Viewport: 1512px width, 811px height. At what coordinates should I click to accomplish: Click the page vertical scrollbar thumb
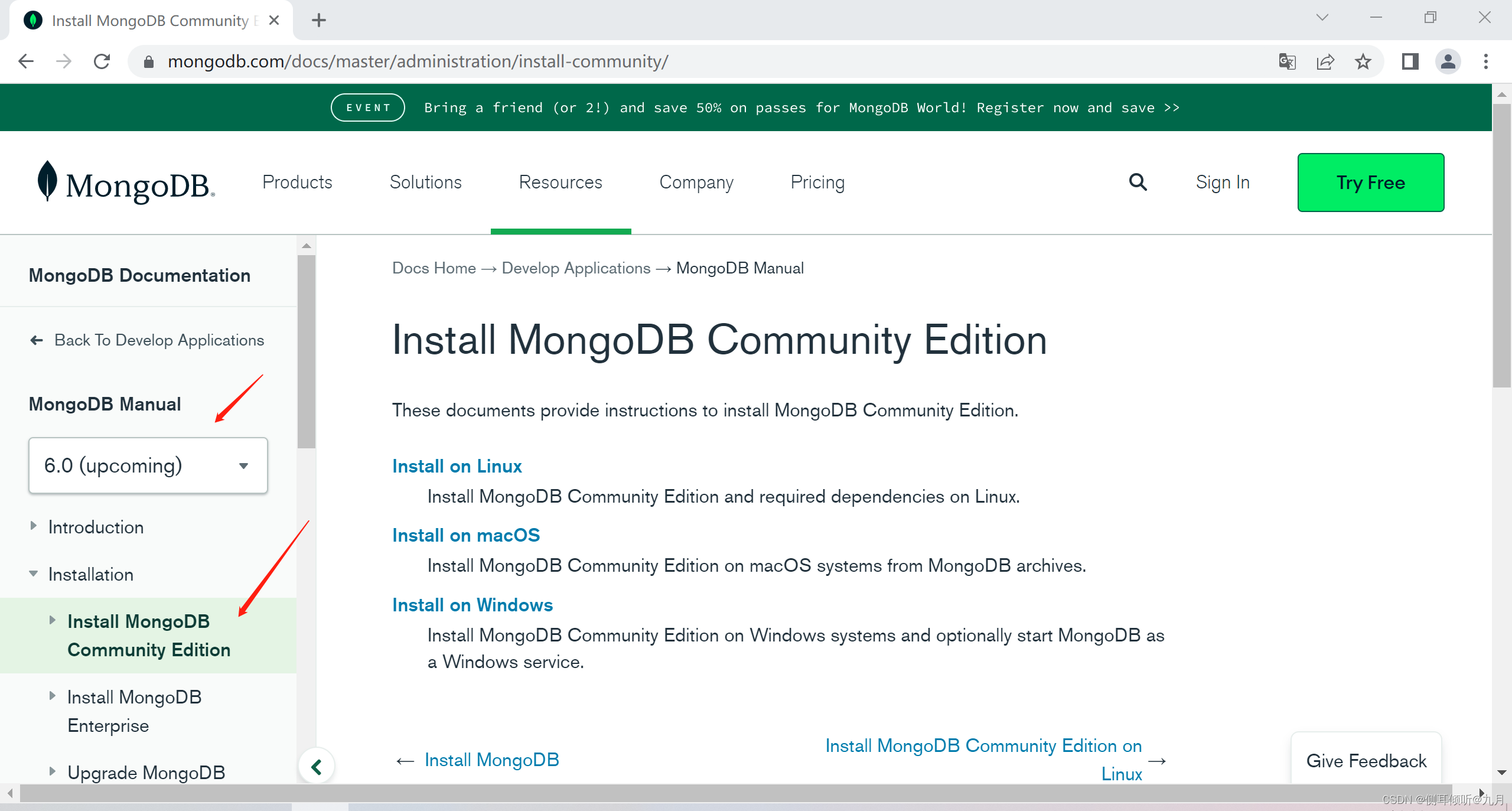[x=1501, y=245]
